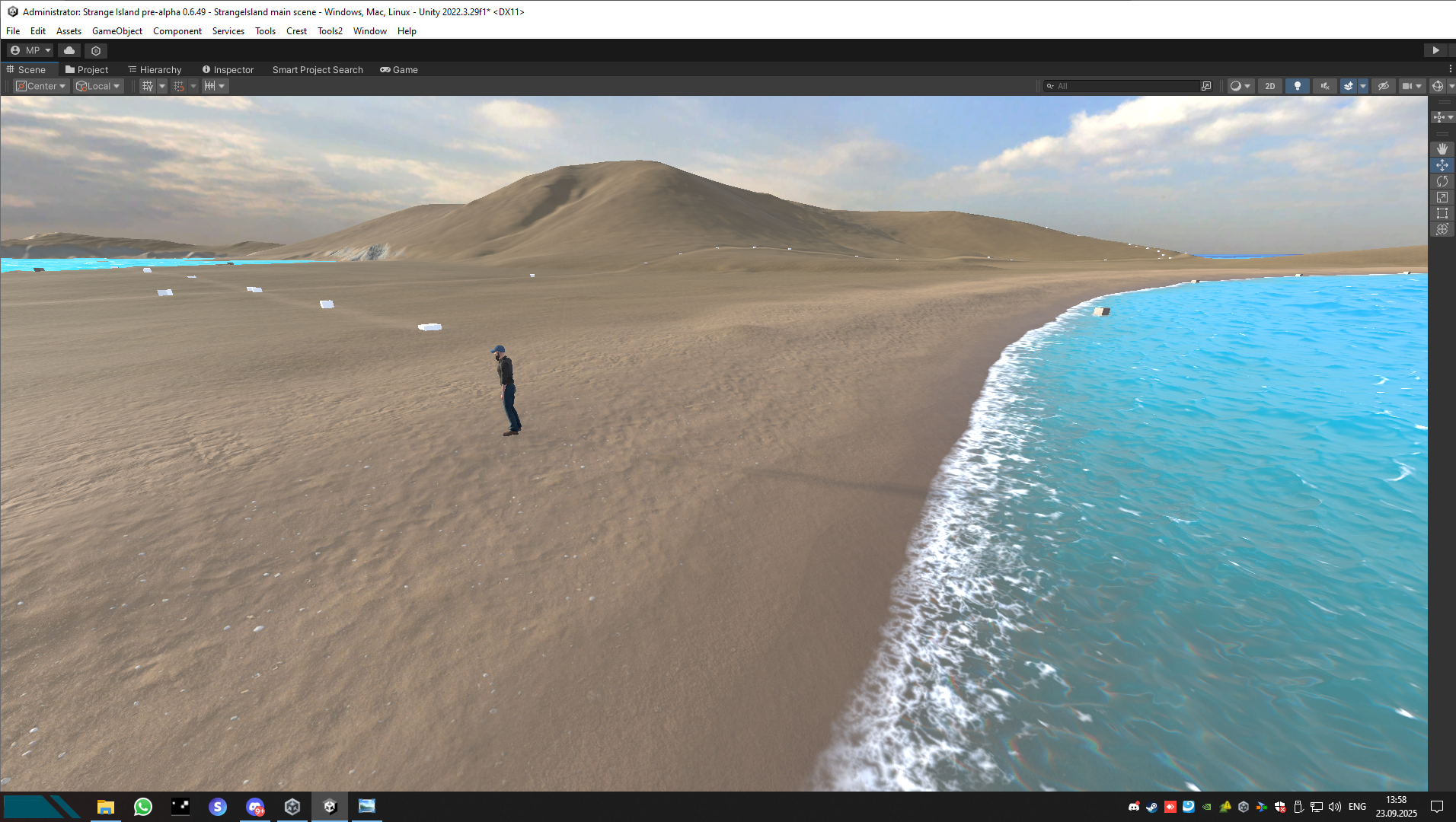
Task: Select the Rotate tool
Action: point(1442,181)
